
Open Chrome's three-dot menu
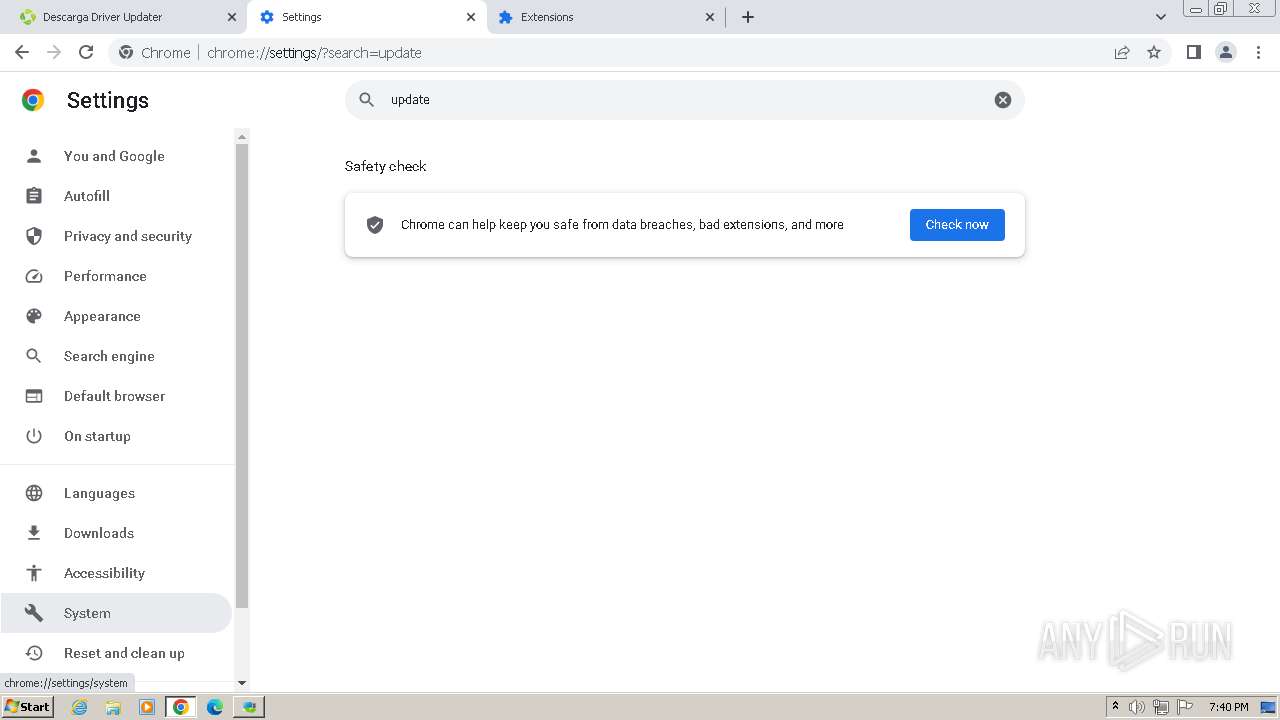click(1258, 52)
